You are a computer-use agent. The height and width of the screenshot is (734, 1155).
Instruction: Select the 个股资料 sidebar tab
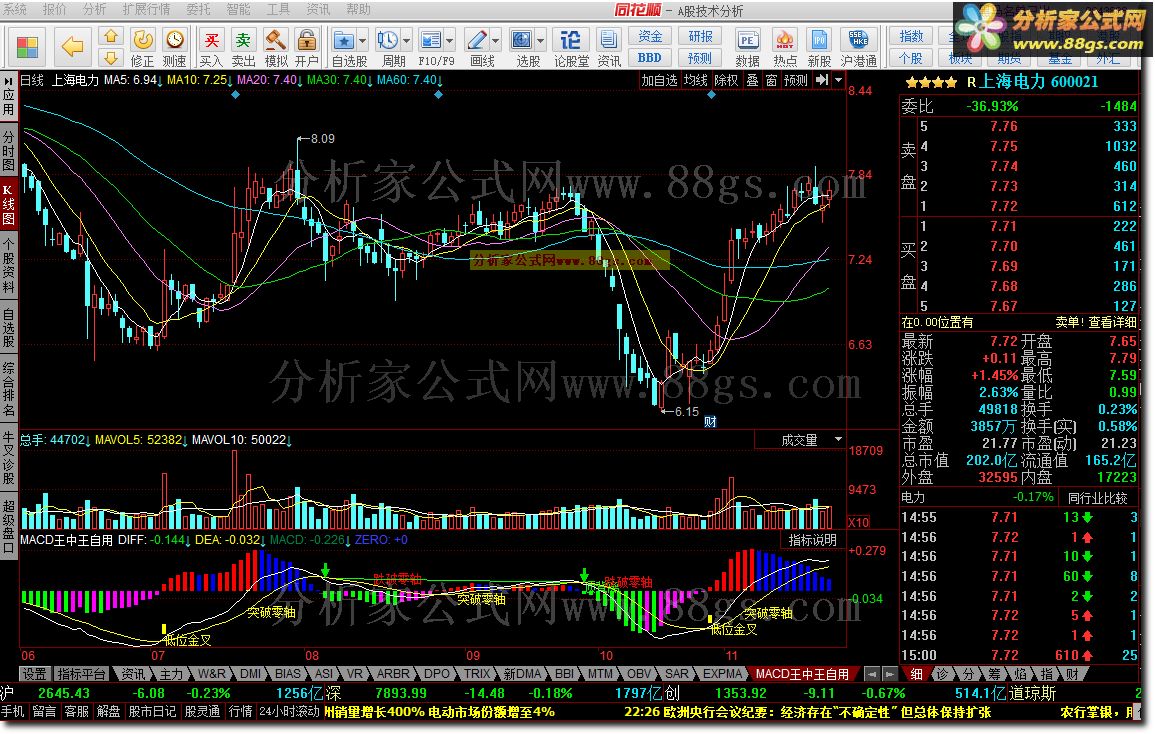[x=8, y=266]
